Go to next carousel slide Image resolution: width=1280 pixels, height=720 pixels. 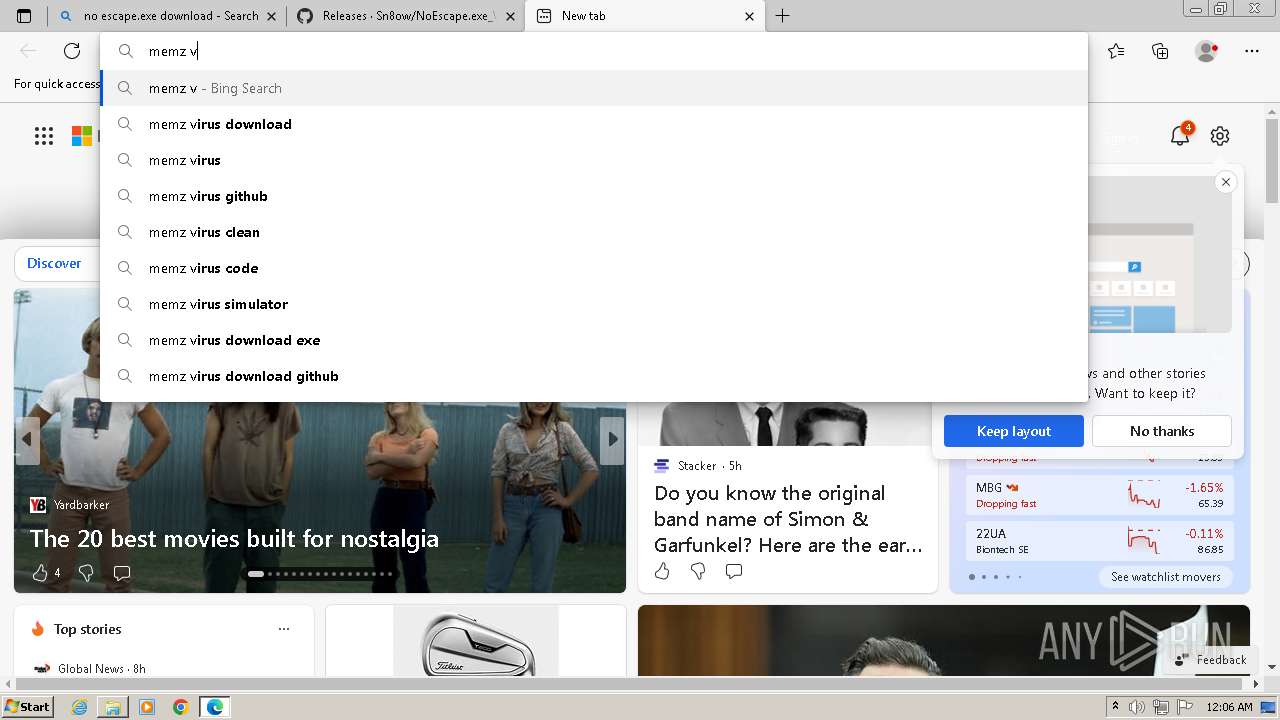click(613, 439)
